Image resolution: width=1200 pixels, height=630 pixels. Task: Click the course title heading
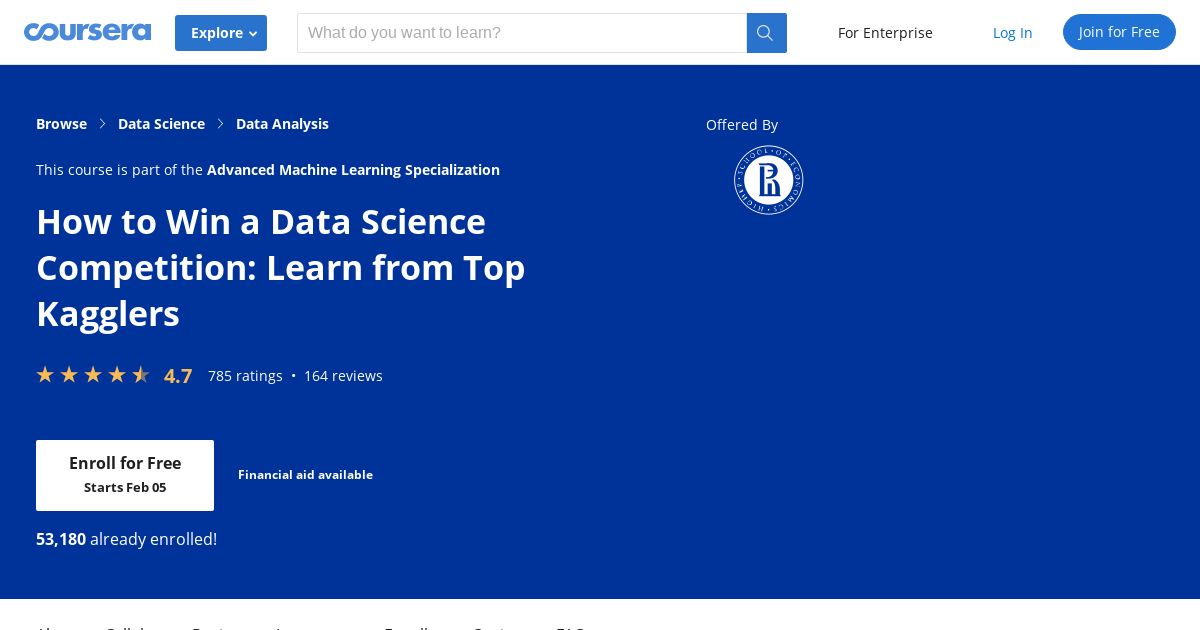tap(280, 267)
